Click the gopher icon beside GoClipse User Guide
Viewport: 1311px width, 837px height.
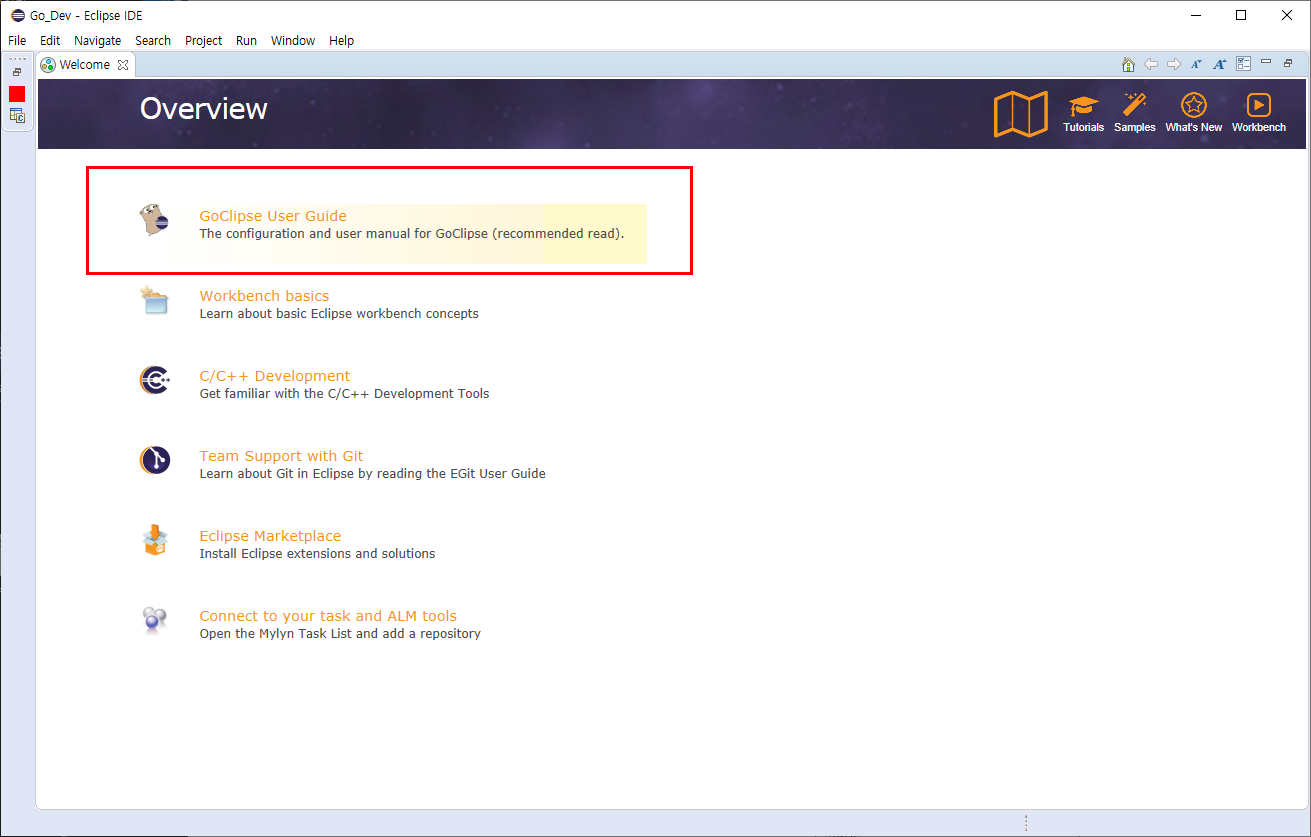(x=153, y=220)
